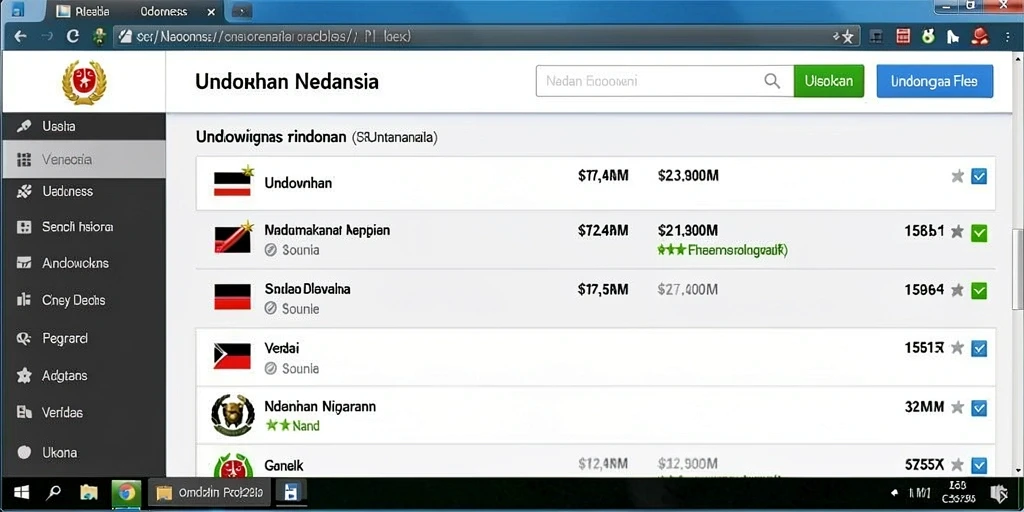The image size is (1024, 512).
Task: Open the Ondkin taskbar window button
Action: [209, 492]
